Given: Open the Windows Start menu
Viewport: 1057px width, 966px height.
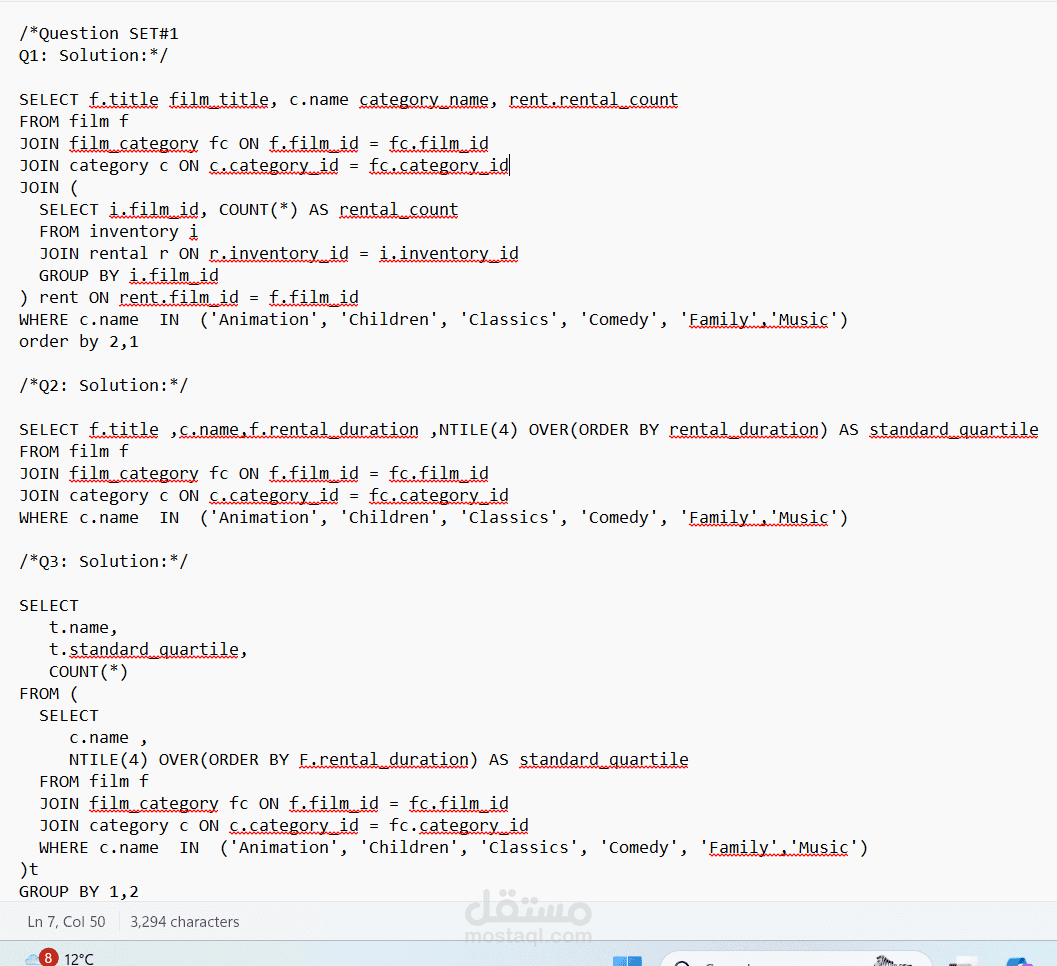Looking at the screenshot, I should click(627, 961).
